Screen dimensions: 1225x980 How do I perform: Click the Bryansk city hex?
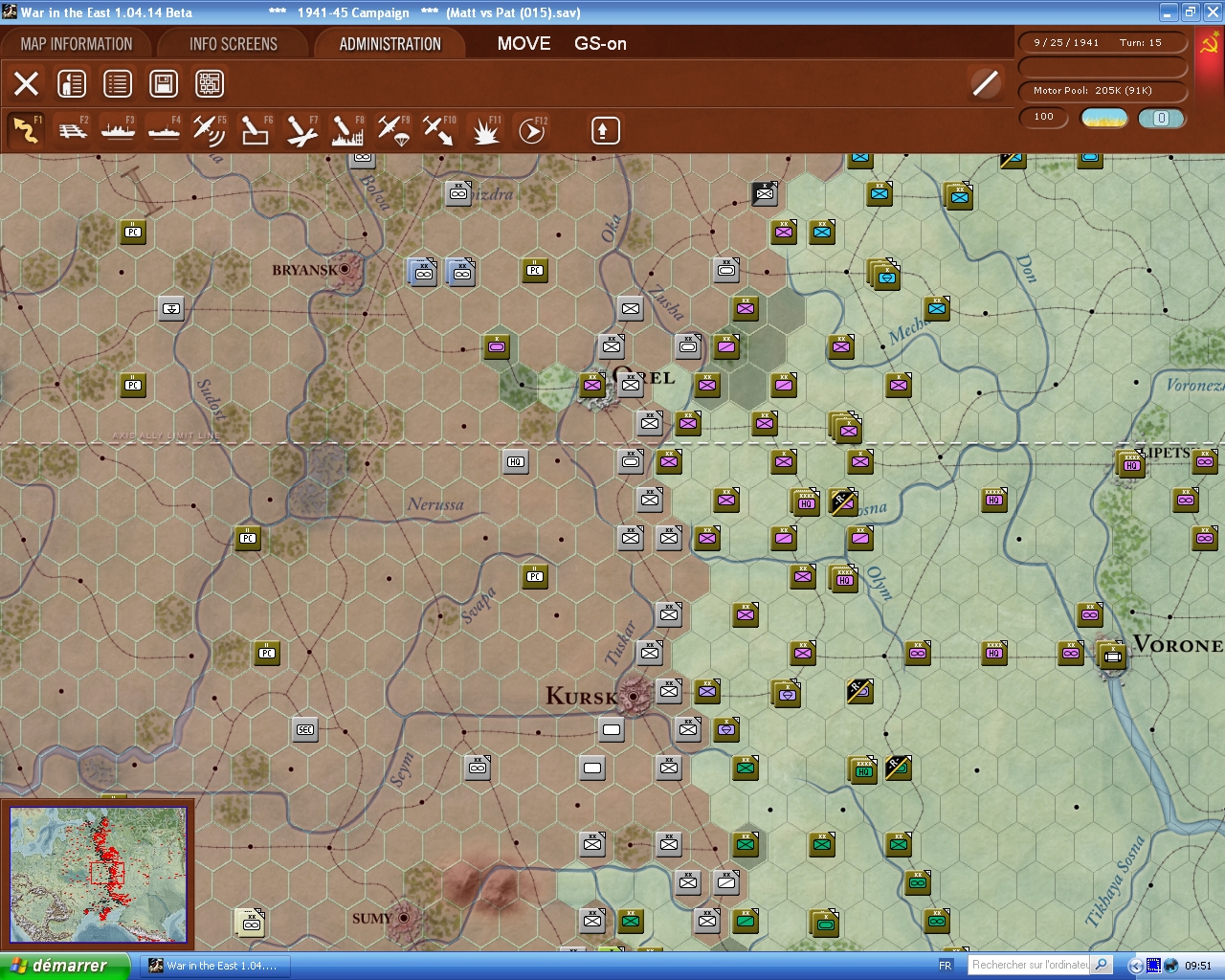click(x=345, y=270)
